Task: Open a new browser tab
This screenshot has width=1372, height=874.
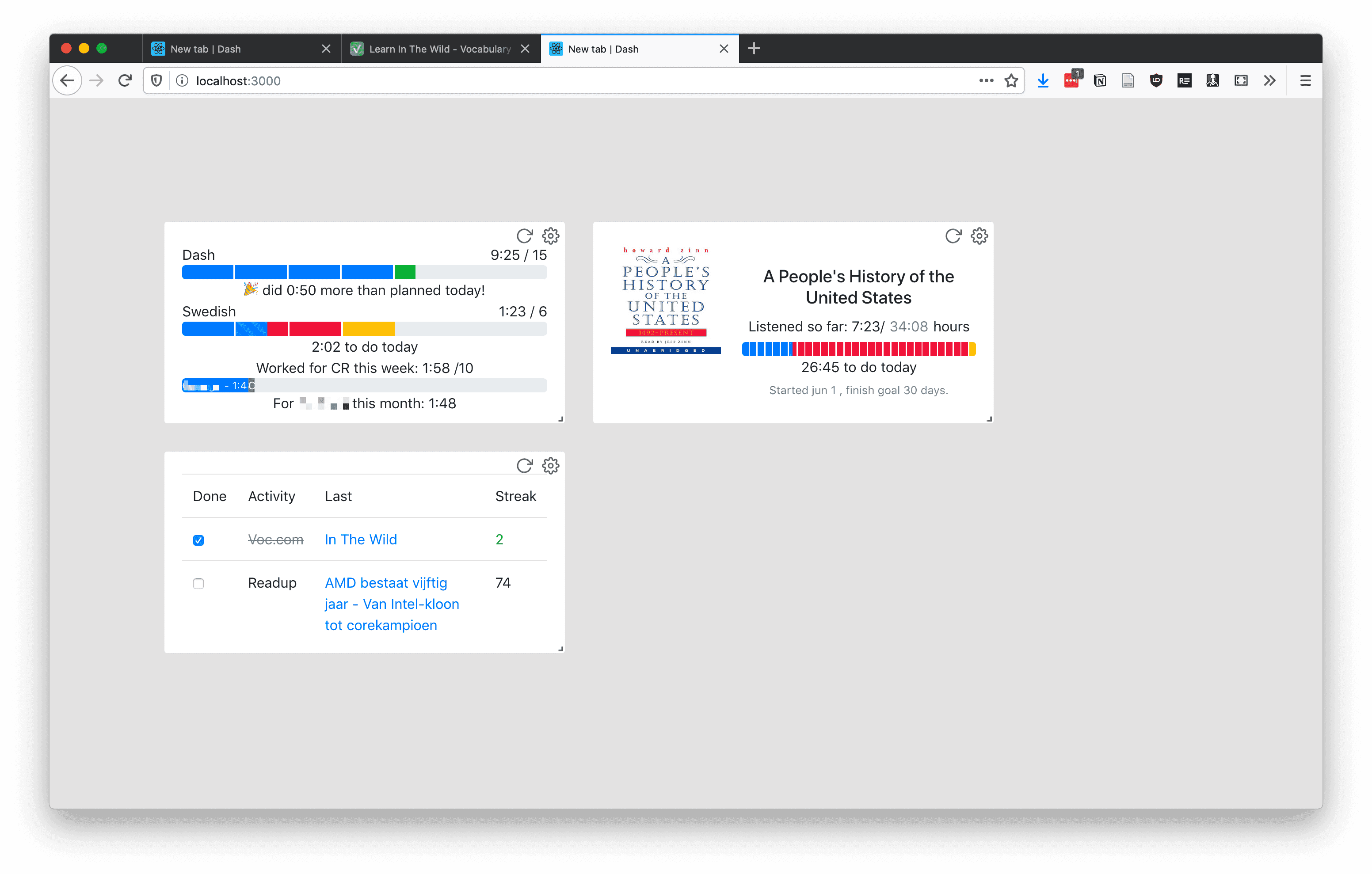Action: click(x=754, y=49)
